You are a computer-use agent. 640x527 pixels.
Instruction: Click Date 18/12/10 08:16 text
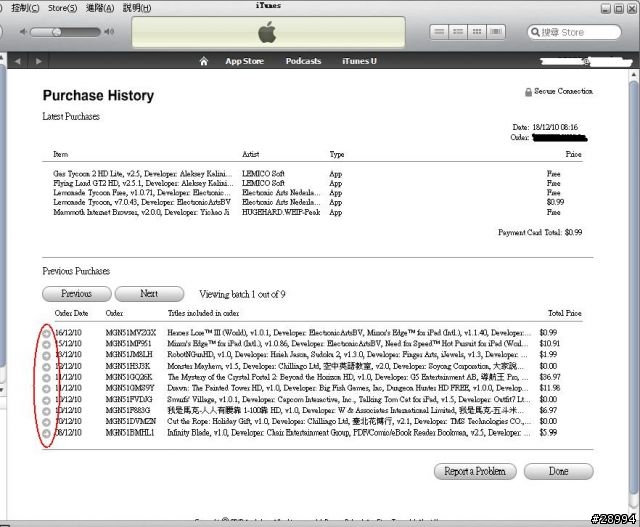[545, 127]
